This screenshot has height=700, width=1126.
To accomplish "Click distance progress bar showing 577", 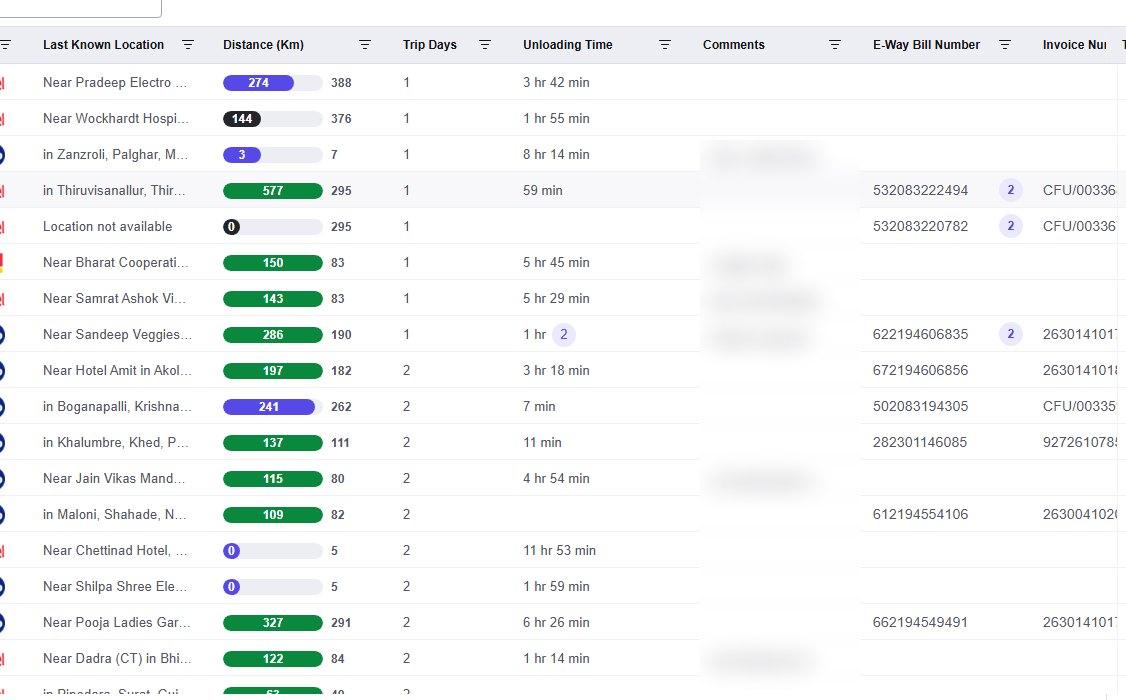I will [273, 190].
